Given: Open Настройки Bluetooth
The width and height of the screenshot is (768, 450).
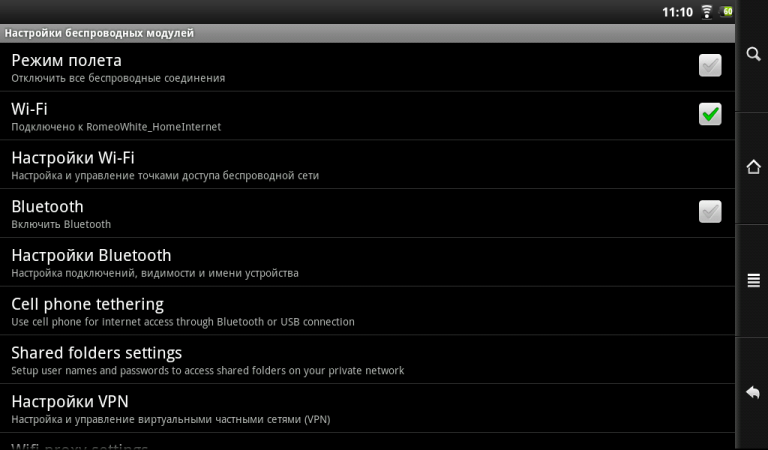Looking at the screenshot, I should [x=91, y=255].
